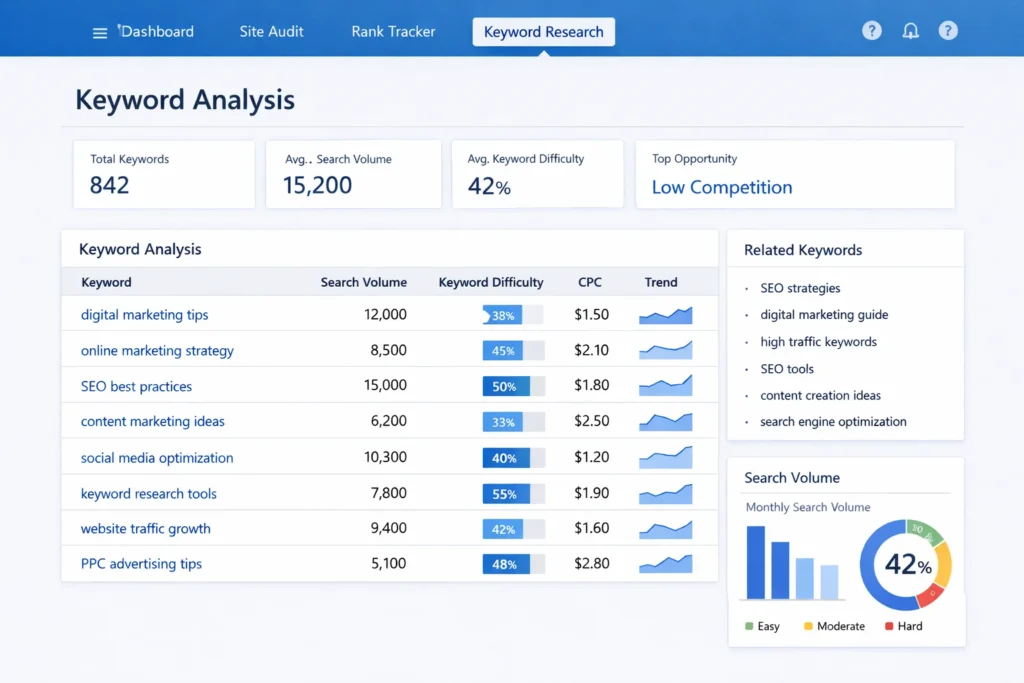
Task: Open the digital marketing tips keyword
Action: click(x=144, y=314)
